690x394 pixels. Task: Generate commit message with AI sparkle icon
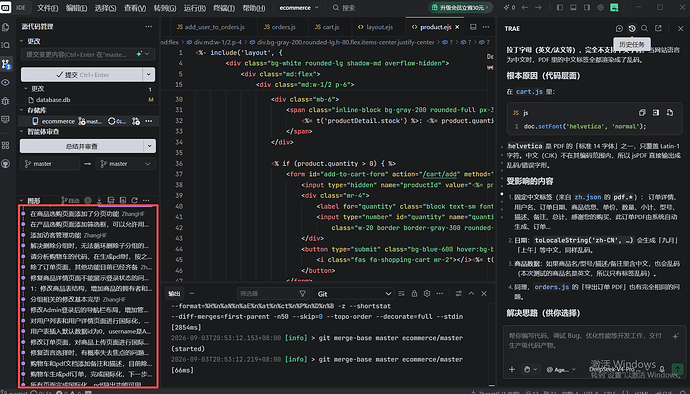(139, 54)
